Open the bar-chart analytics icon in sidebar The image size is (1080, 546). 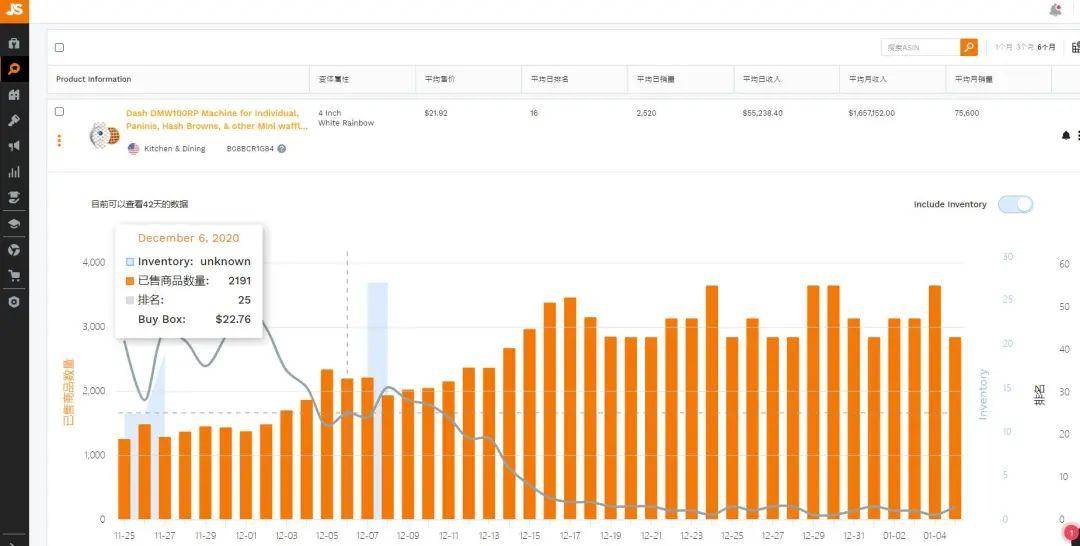coord(14,172)
